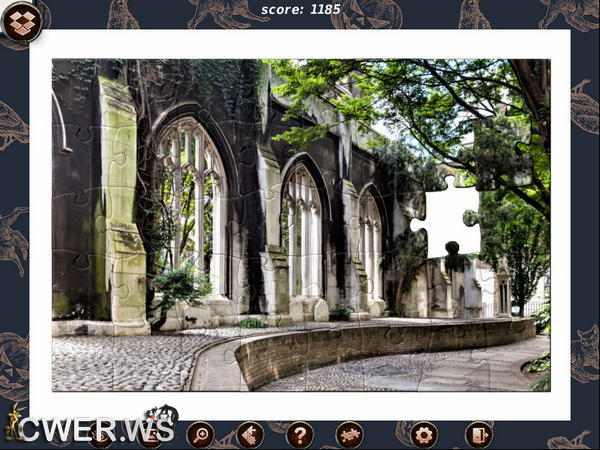Exit the puzzle using the door icon
This screenshot has height=450, width=600.
(x=478, y=434)
